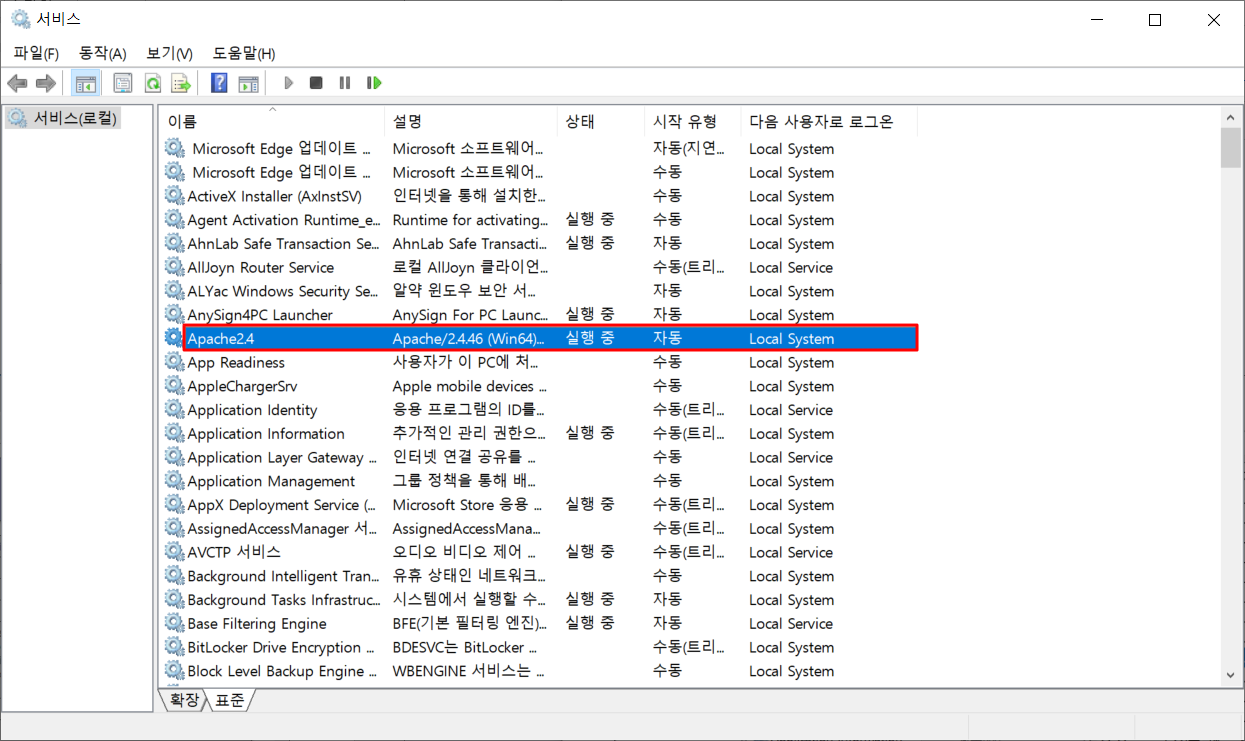Click the Back arrow toolbar icon
This screenshot has height=741, width=1245.
coord(17,83)
